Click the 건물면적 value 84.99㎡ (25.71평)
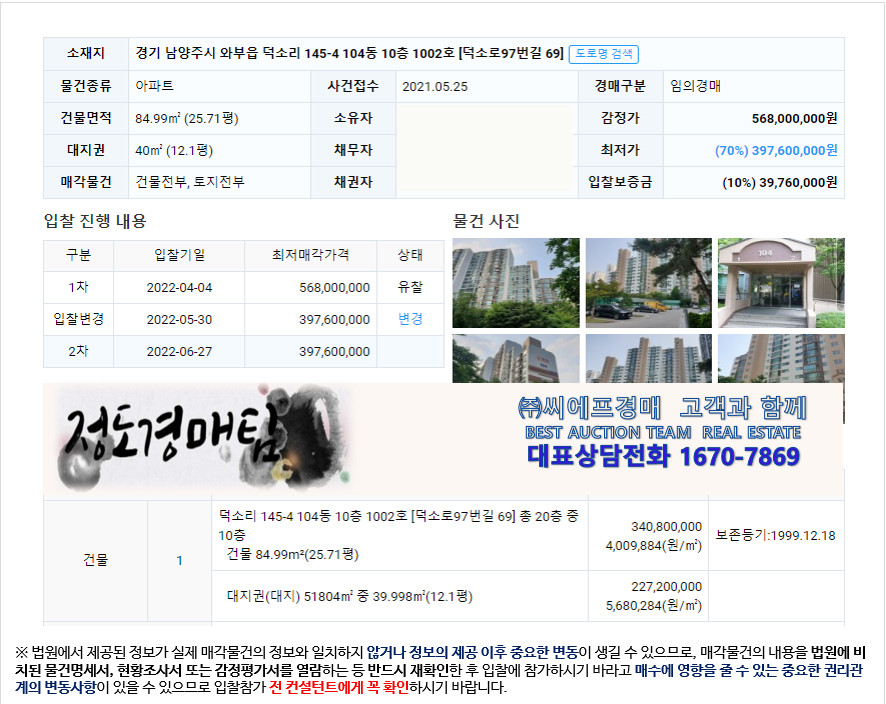 (x=187, y=118)
